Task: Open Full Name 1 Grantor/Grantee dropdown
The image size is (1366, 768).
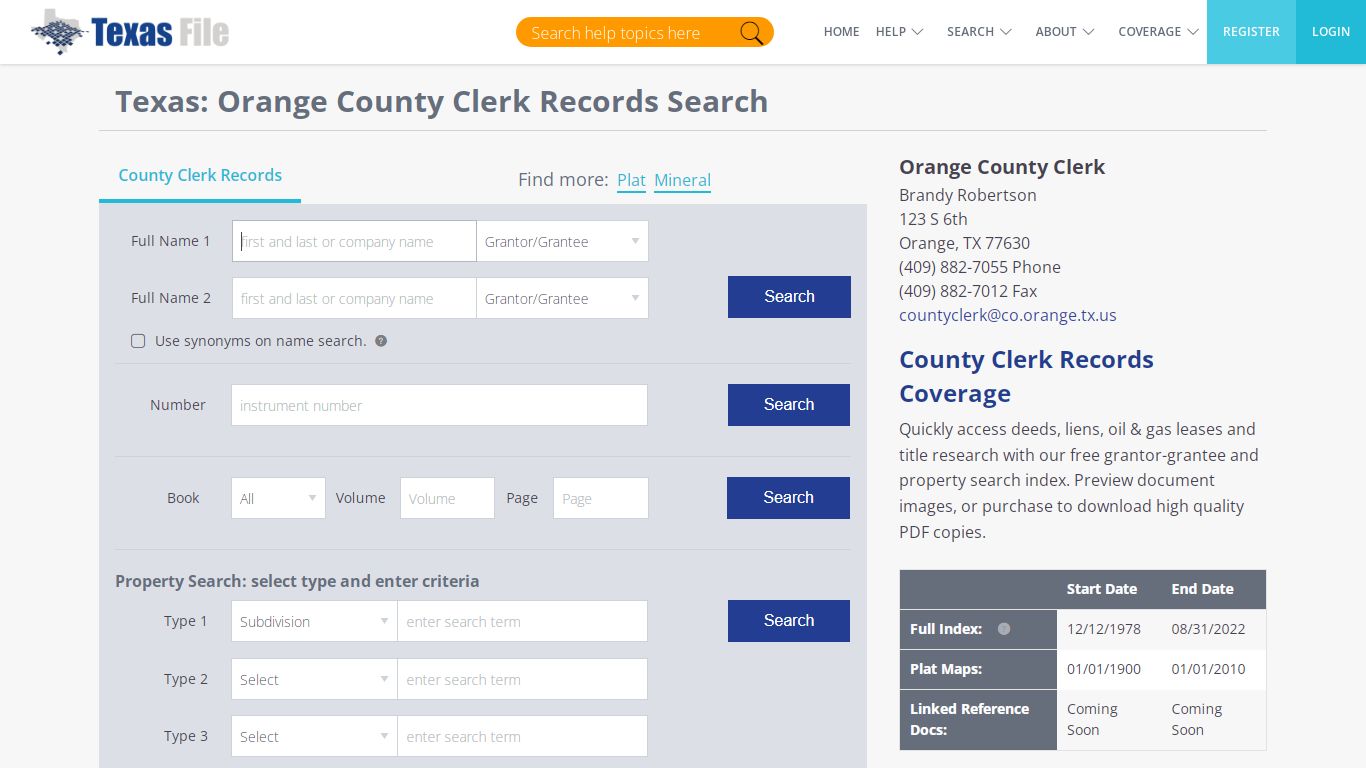Action: (x=563, y=241)
